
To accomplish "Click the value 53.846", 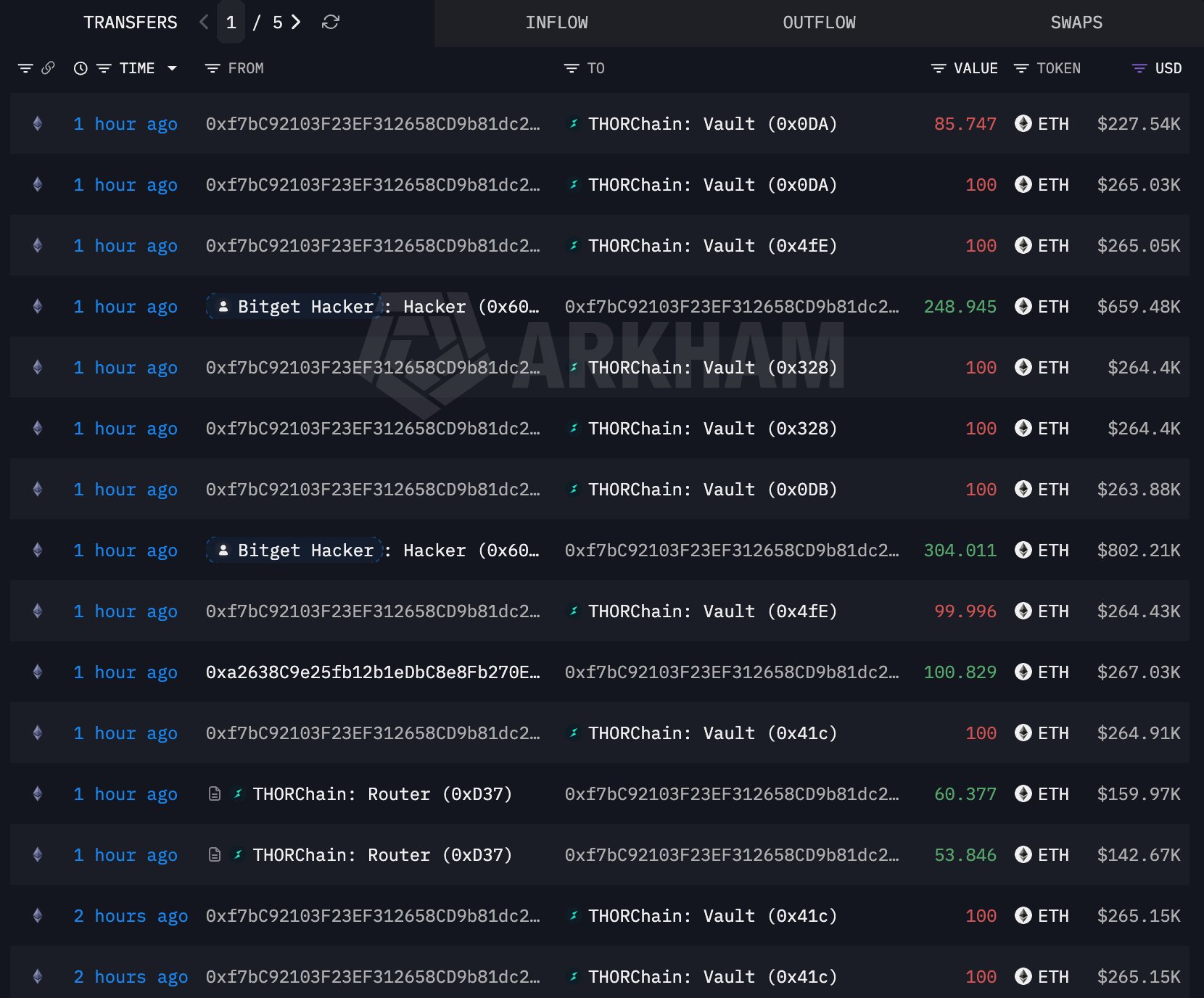I will (x=965, y=854).
